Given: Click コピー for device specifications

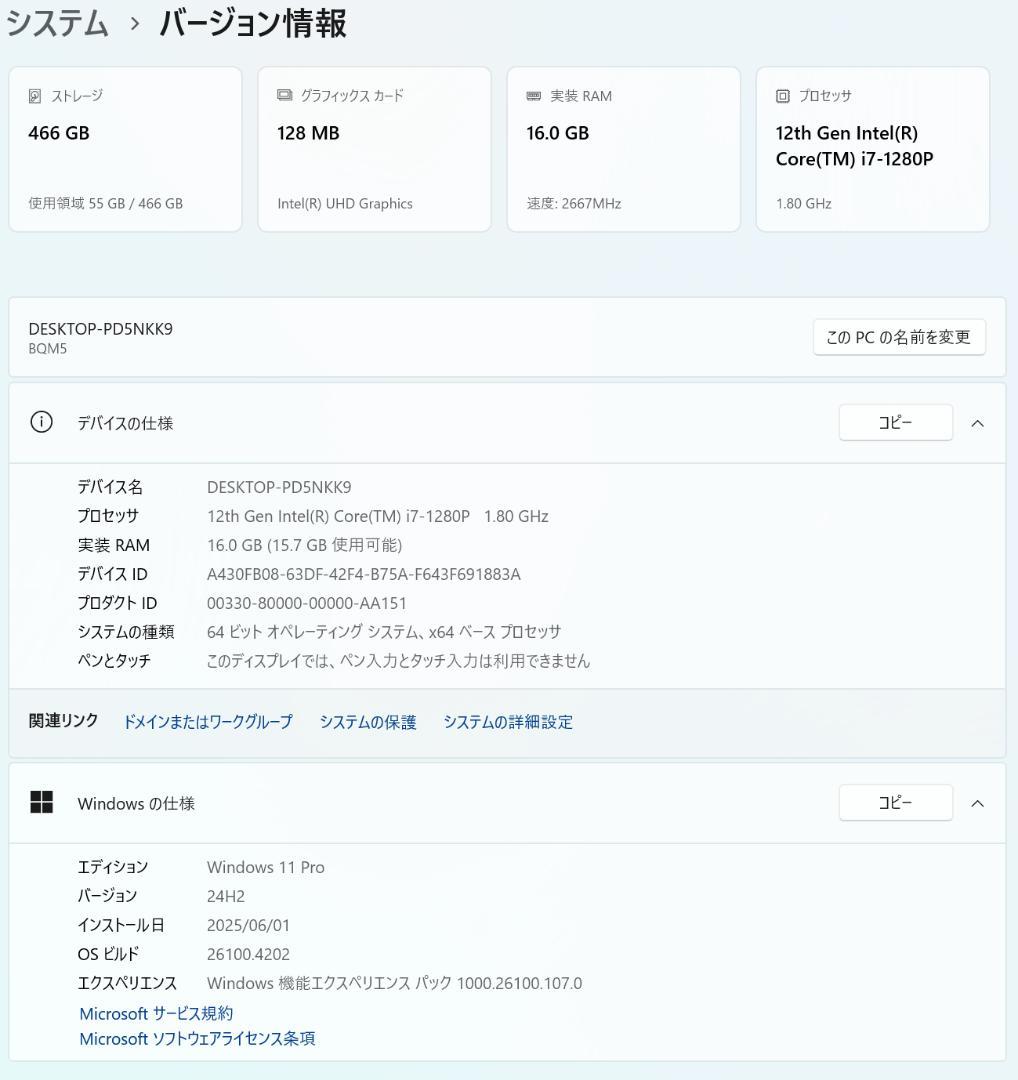Looking at the screenshot, I should (x=895, y=422).
